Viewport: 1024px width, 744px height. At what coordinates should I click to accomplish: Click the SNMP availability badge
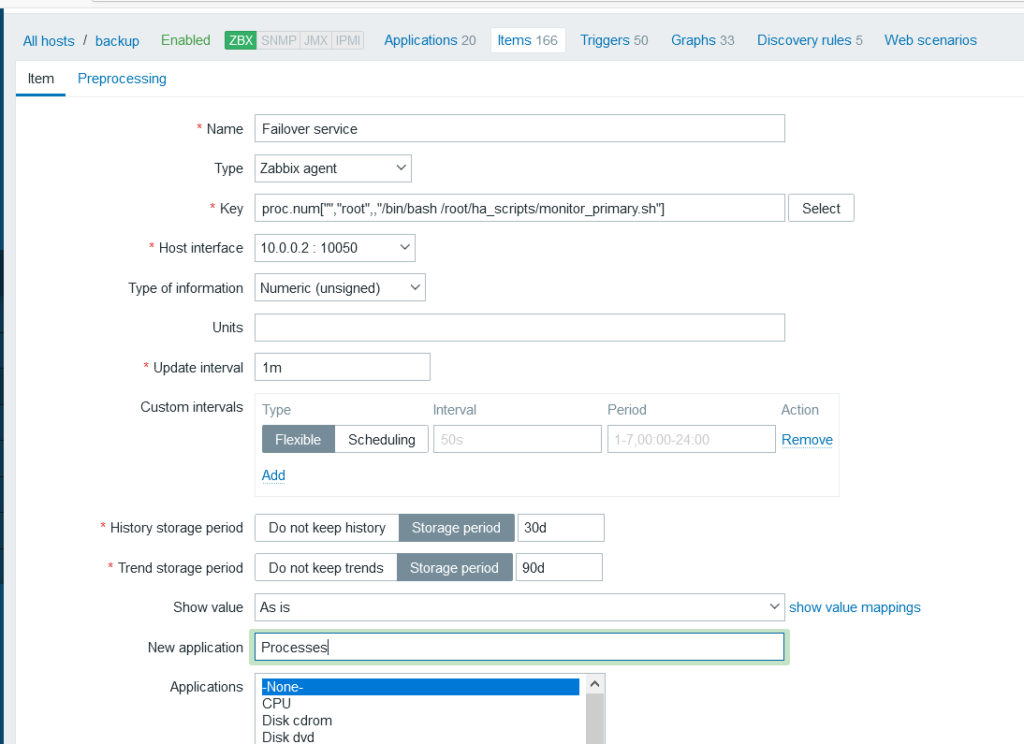click(279, 41)
